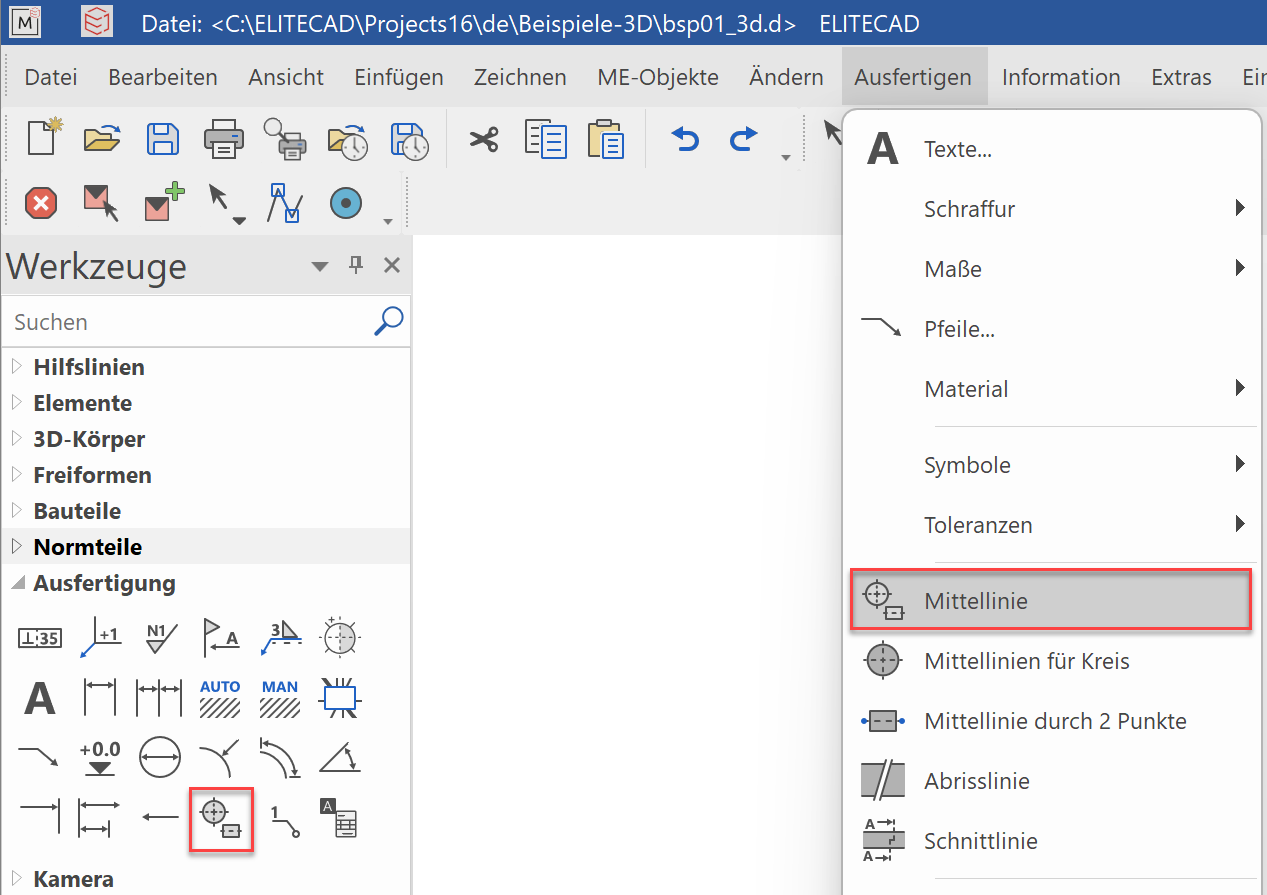Screen dimensions: 1267x895
Task: Open the Zeichnen menu
Action: pos(520,77)
